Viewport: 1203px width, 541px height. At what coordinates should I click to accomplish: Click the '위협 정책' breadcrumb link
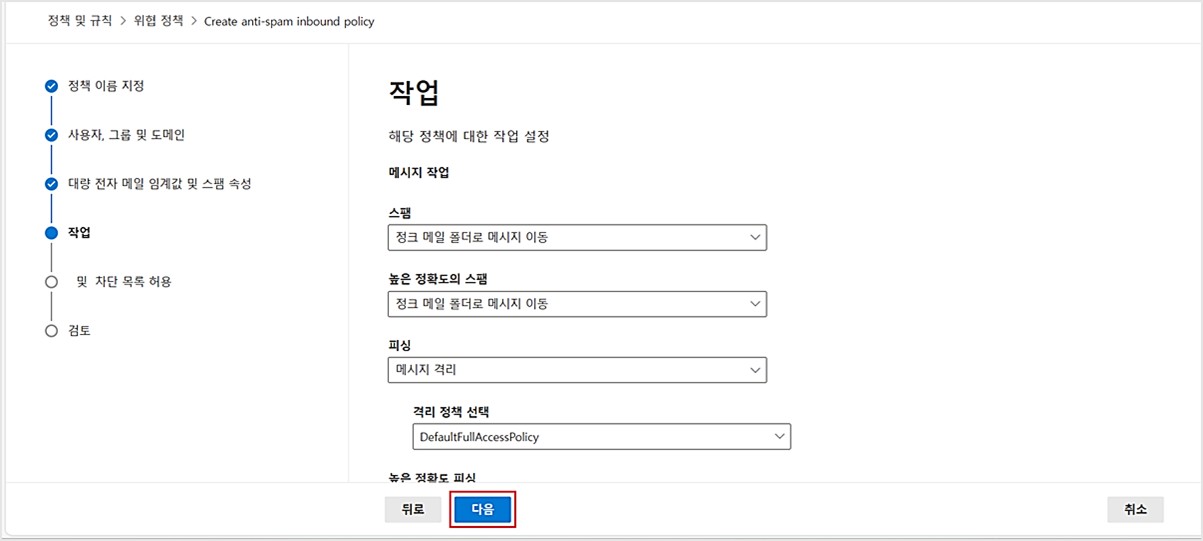[159, 21]
